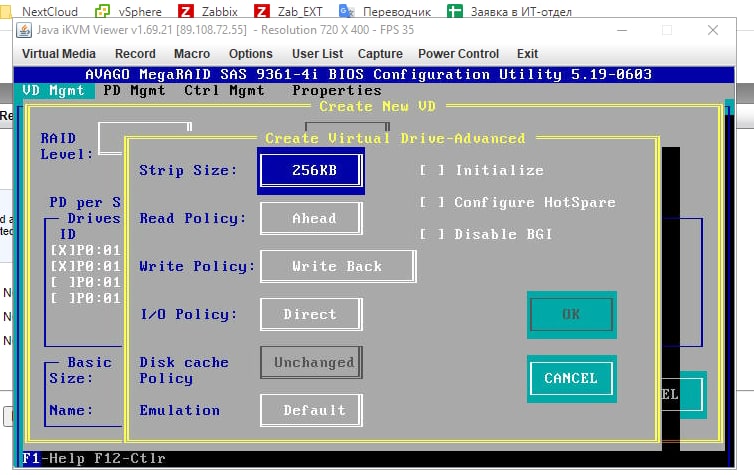Open the User List menu
The width and height of the screenshot is (754, 475).
tap(317, 54)
